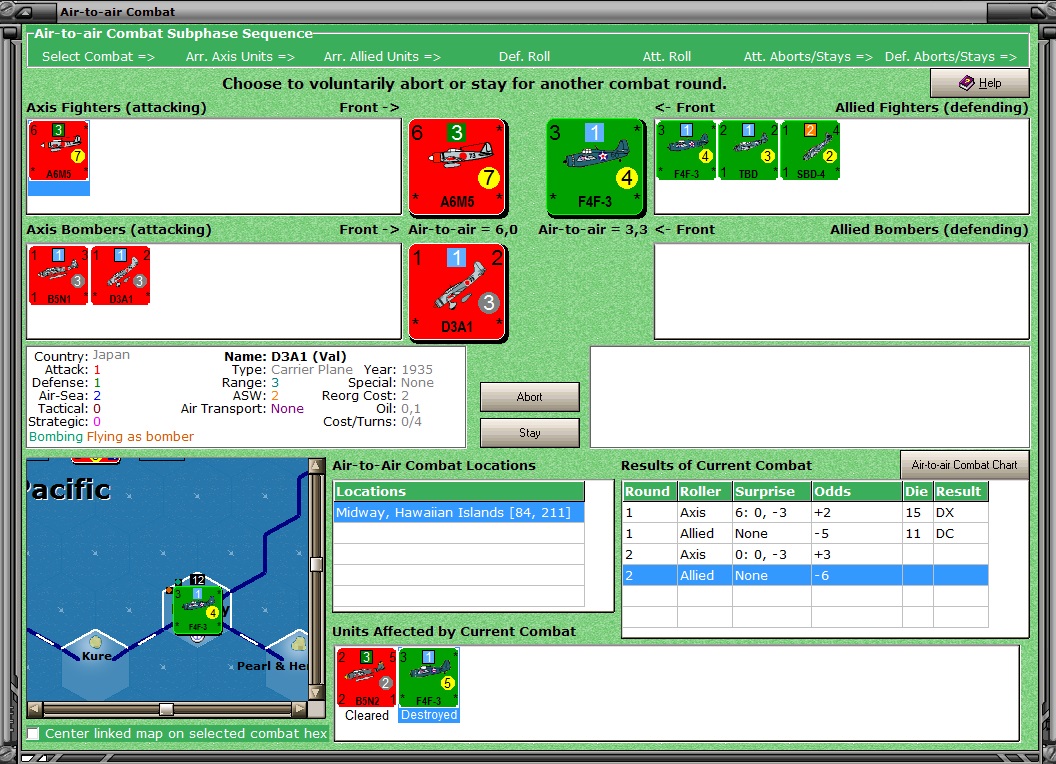Click the map horizontal scrollbar right arrow
Screen dimensions: 1056x764
[x=300, y=709]
